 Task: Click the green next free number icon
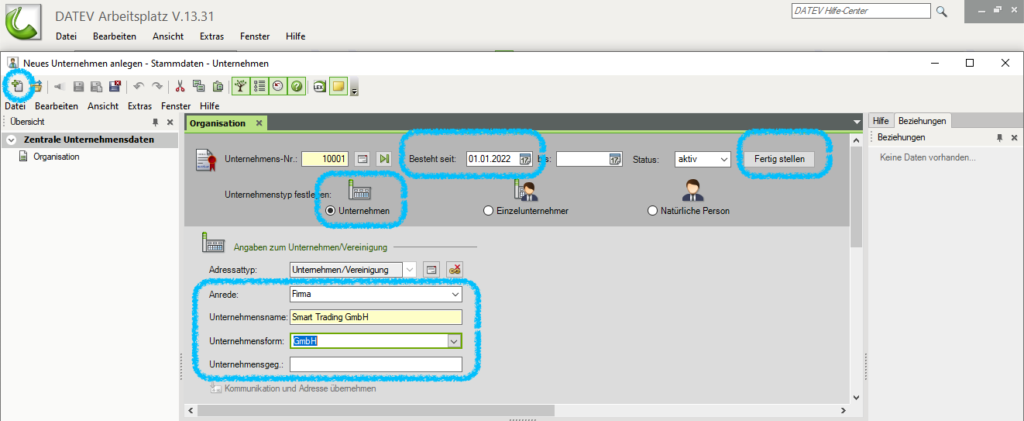[x=384, y=159]
